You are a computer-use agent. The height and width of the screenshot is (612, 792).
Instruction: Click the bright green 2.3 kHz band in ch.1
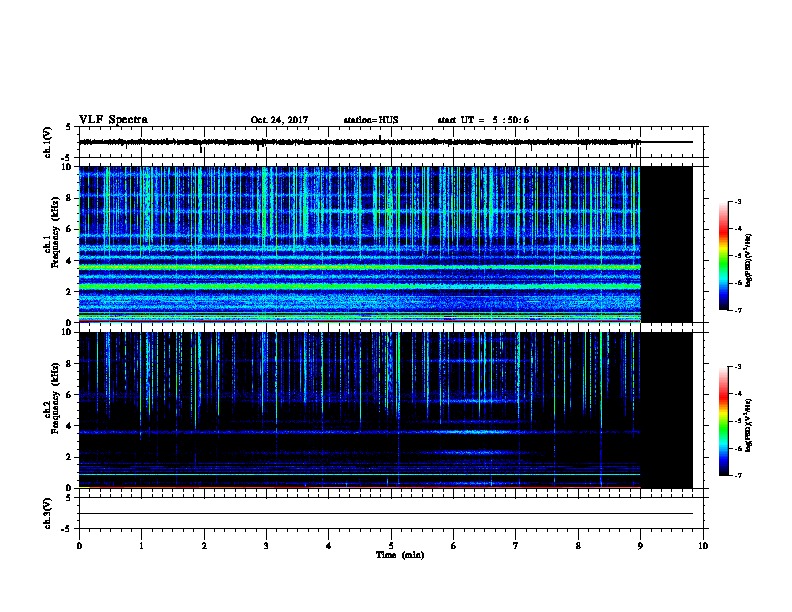coord(360,286)
